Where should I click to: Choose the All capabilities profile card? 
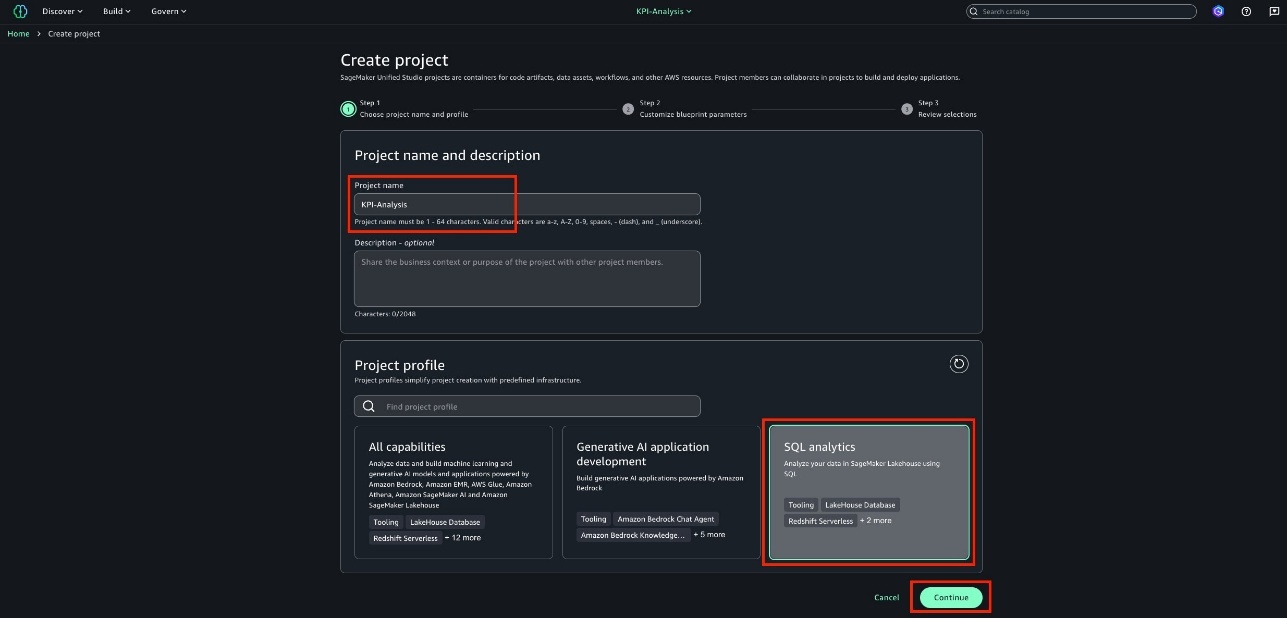pyautogui.click(x=453, y=492)
